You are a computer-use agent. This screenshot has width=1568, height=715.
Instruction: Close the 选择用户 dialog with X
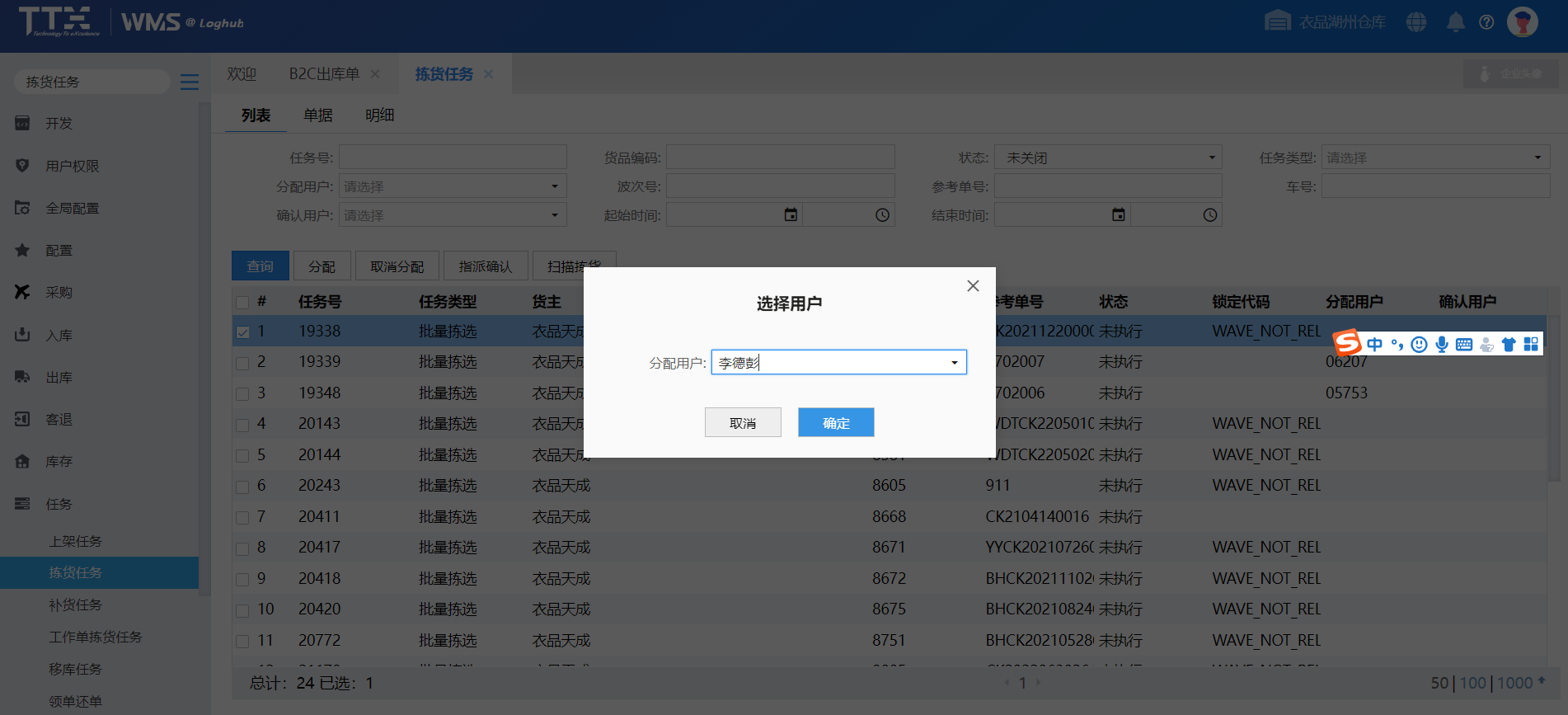click(x=973, y=286)
